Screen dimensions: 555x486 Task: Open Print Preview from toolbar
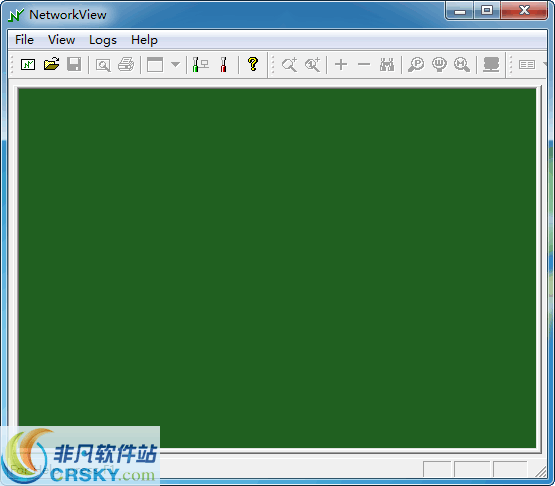[x=103, y=65]
